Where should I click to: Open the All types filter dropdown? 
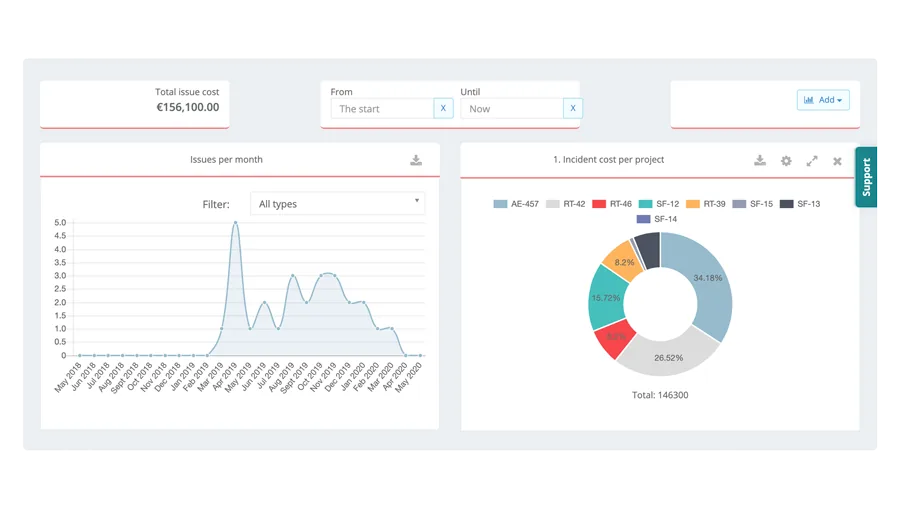point(338,204)
